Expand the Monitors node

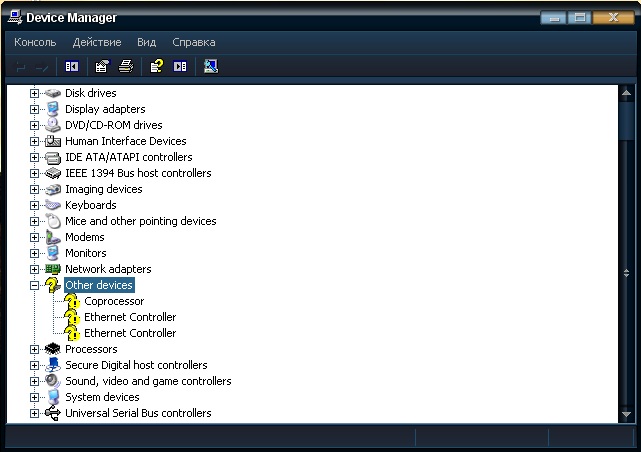34,253
